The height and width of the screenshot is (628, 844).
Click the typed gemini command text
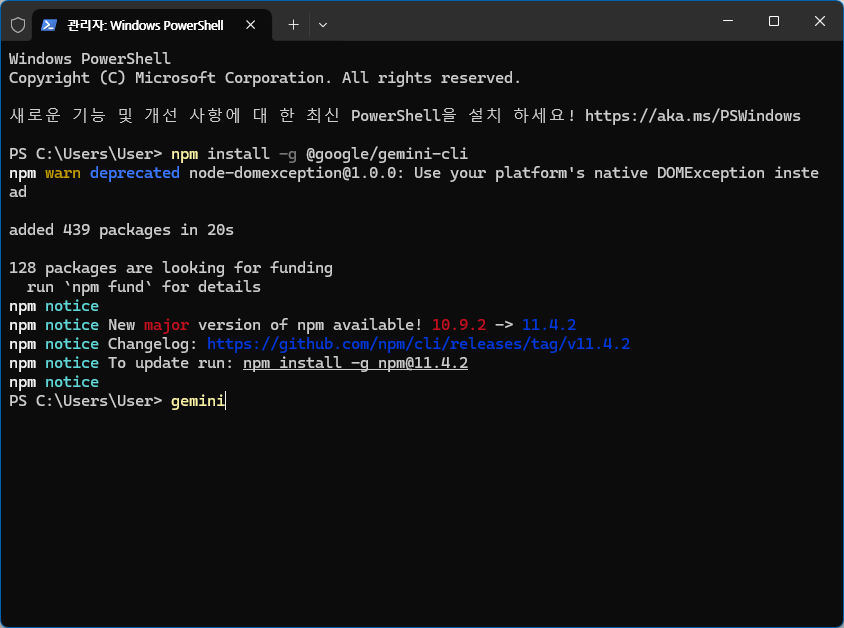tap(198, 401)
